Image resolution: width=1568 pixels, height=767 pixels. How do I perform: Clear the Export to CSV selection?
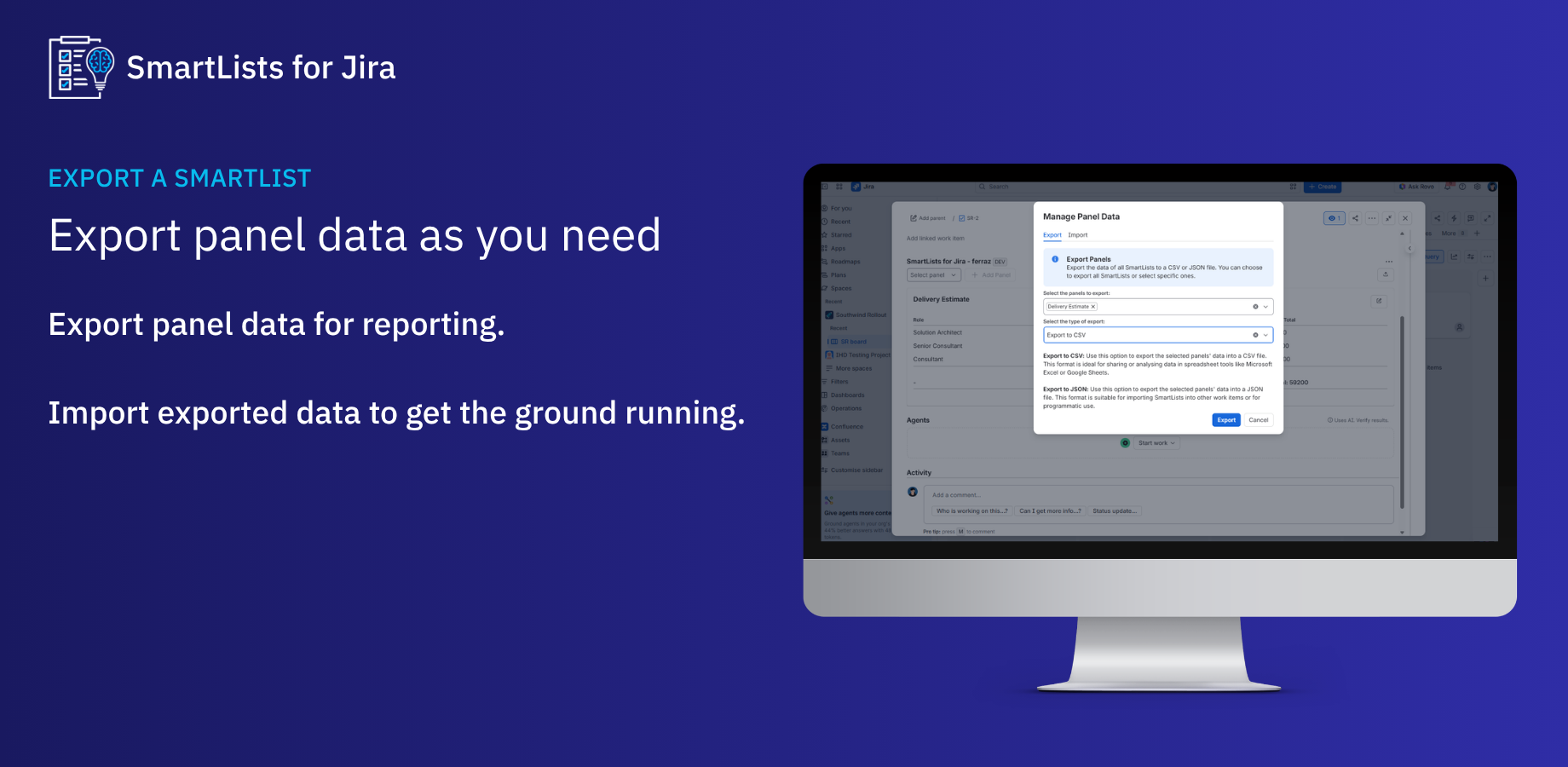tap(1255, 335)
